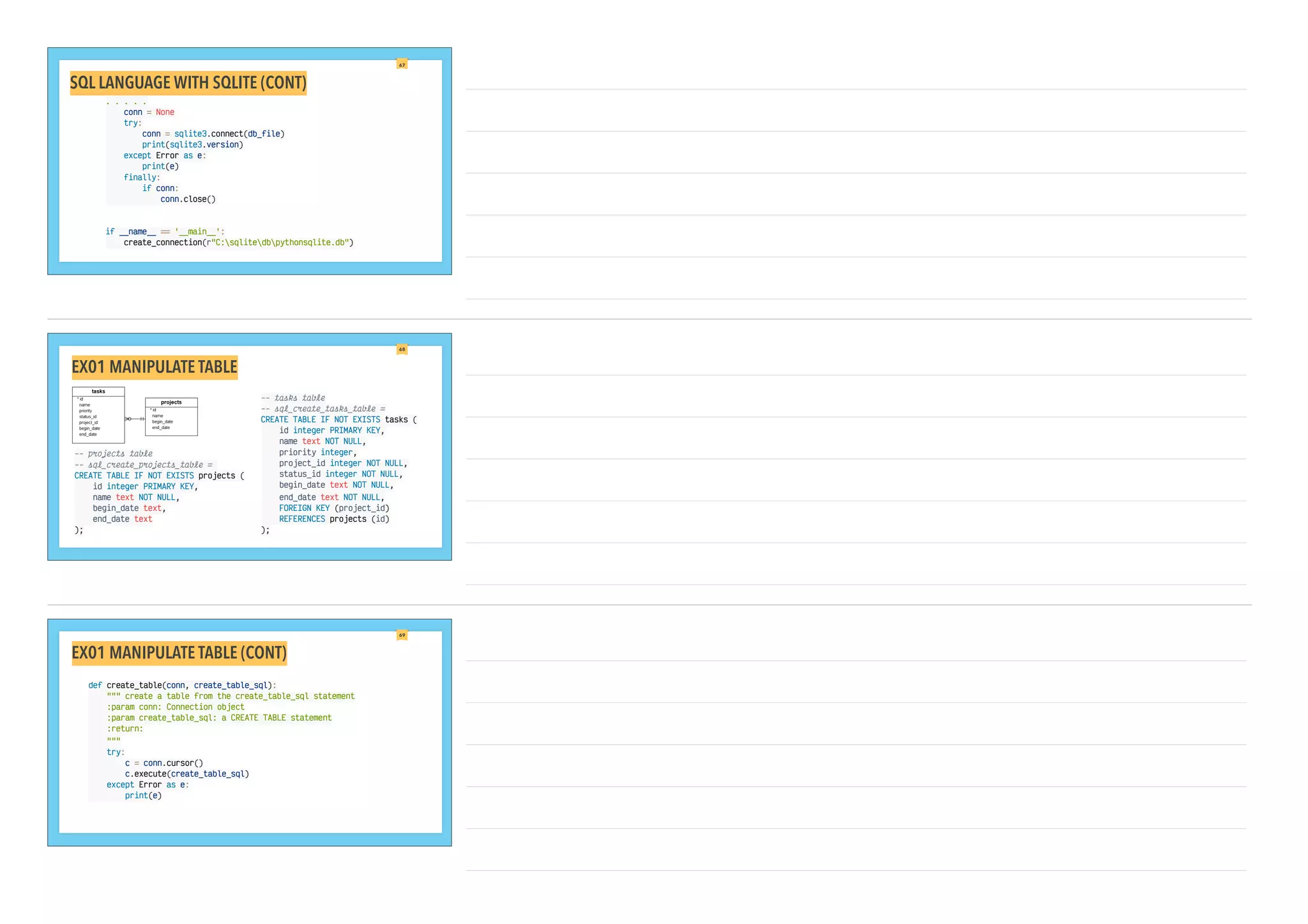Click the line if __name__ == '__main__':
This screenshot has width=1308, height=924.
165,232
